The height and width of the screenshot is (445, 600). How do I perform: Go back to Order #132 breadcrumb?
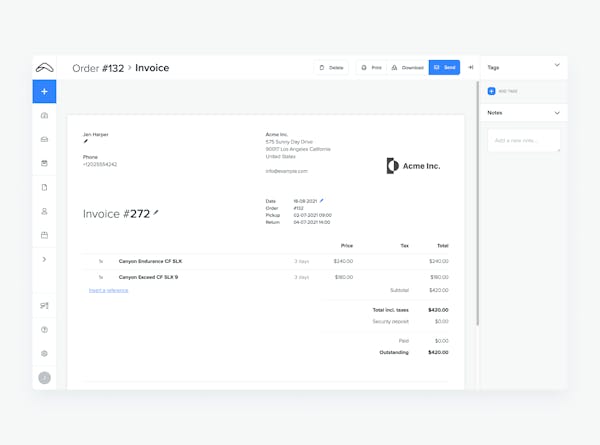pyautogui.click(x=98, y=68)
